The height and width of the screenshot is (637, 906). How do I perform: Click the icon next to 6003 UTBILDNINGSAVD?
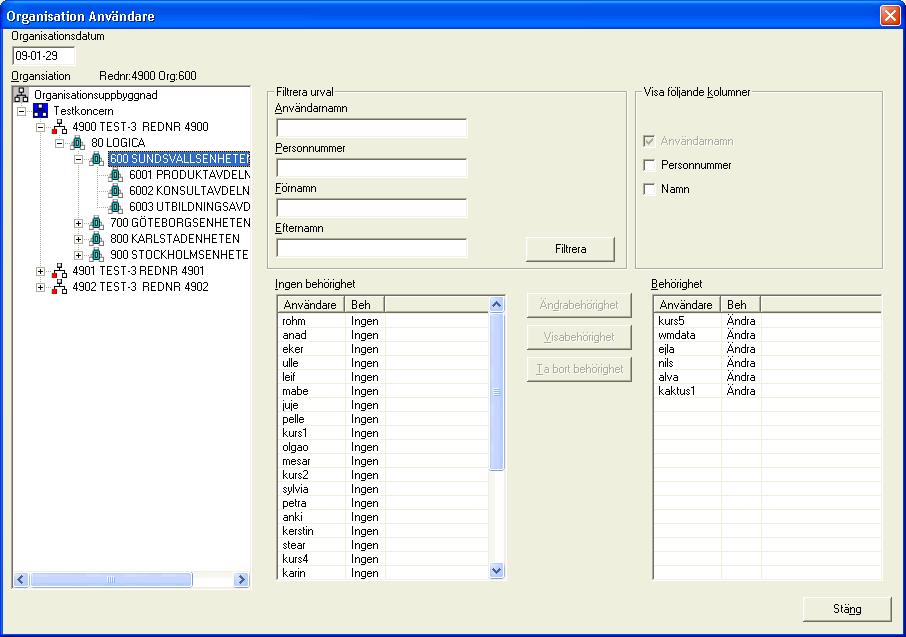click(x=116, y=206)
